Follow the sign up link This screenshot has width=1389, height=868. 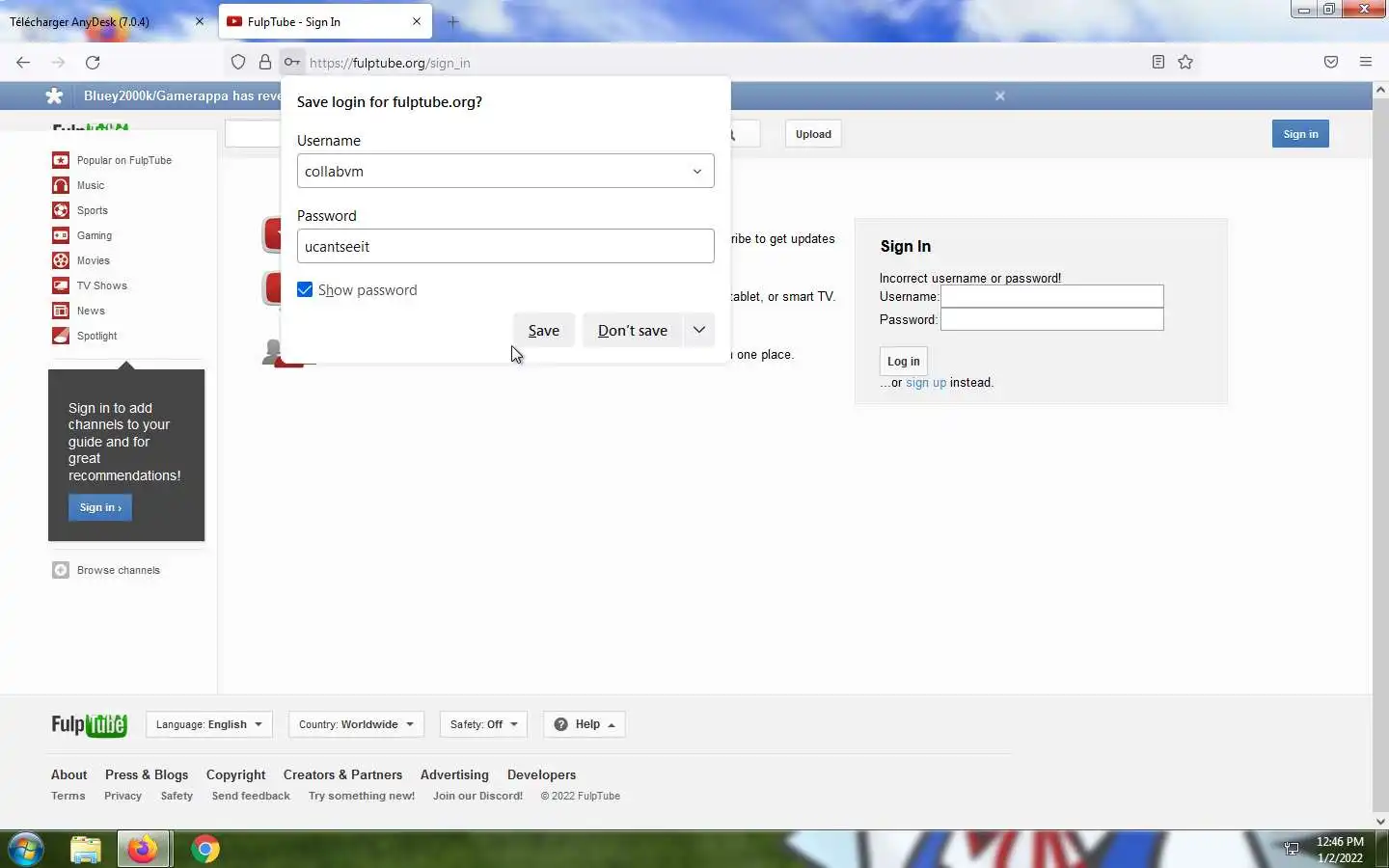pyautogui.click(x=926, y=383)
